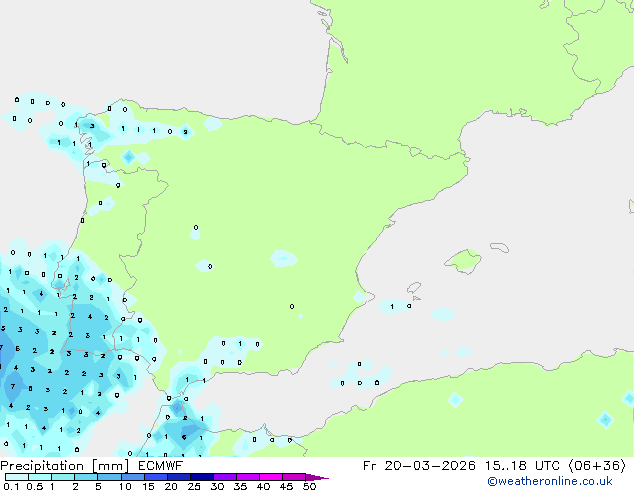
Task: Click the legend value '45'
Action: click(286, 486)
